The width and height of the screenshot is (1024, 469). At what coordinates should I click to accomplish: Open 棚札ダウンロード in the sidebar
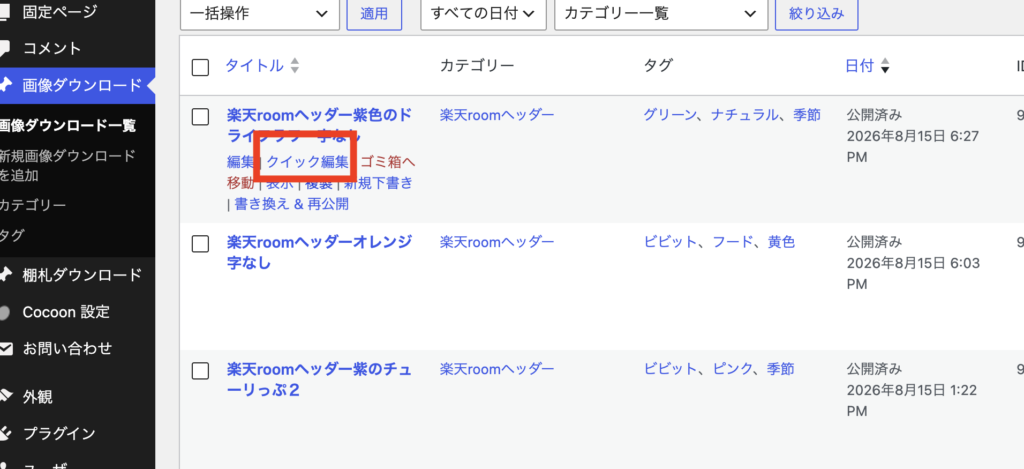point(82,274)
